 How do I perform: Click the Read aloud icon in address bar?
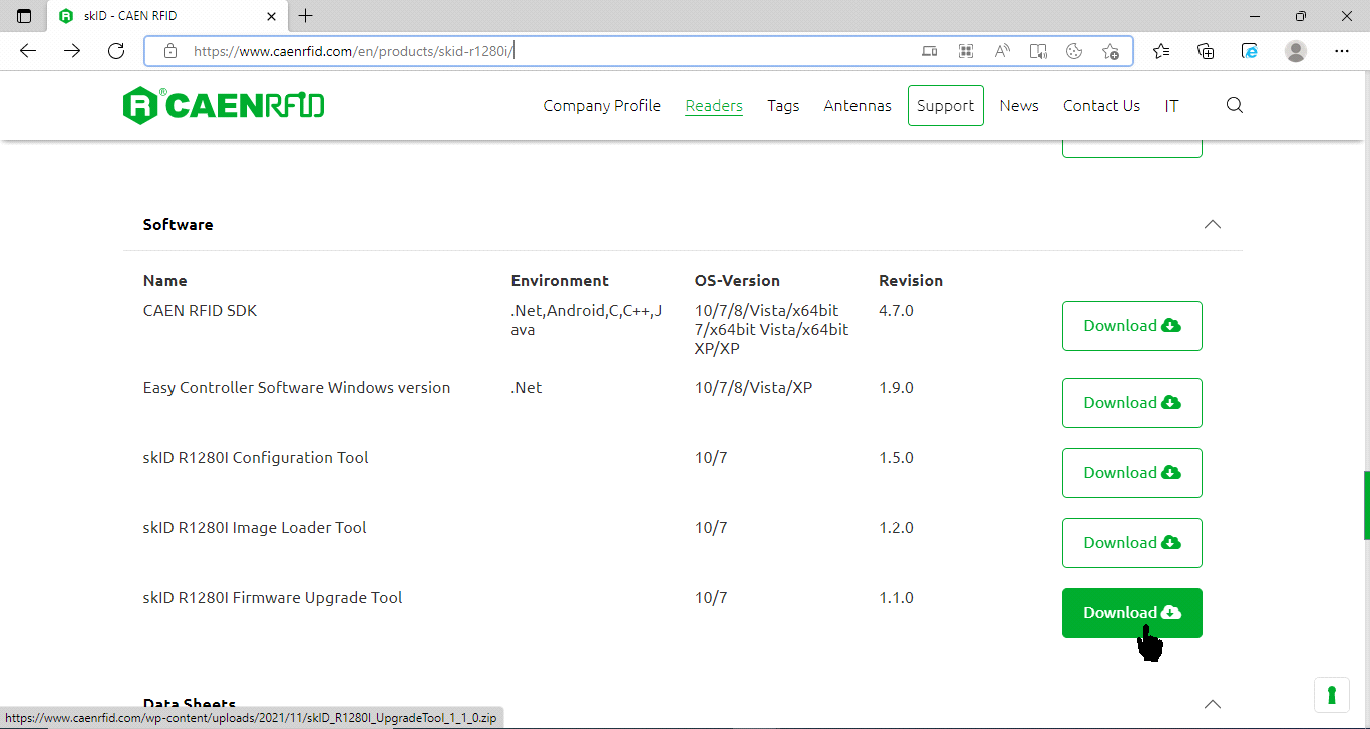point(1001,51)
